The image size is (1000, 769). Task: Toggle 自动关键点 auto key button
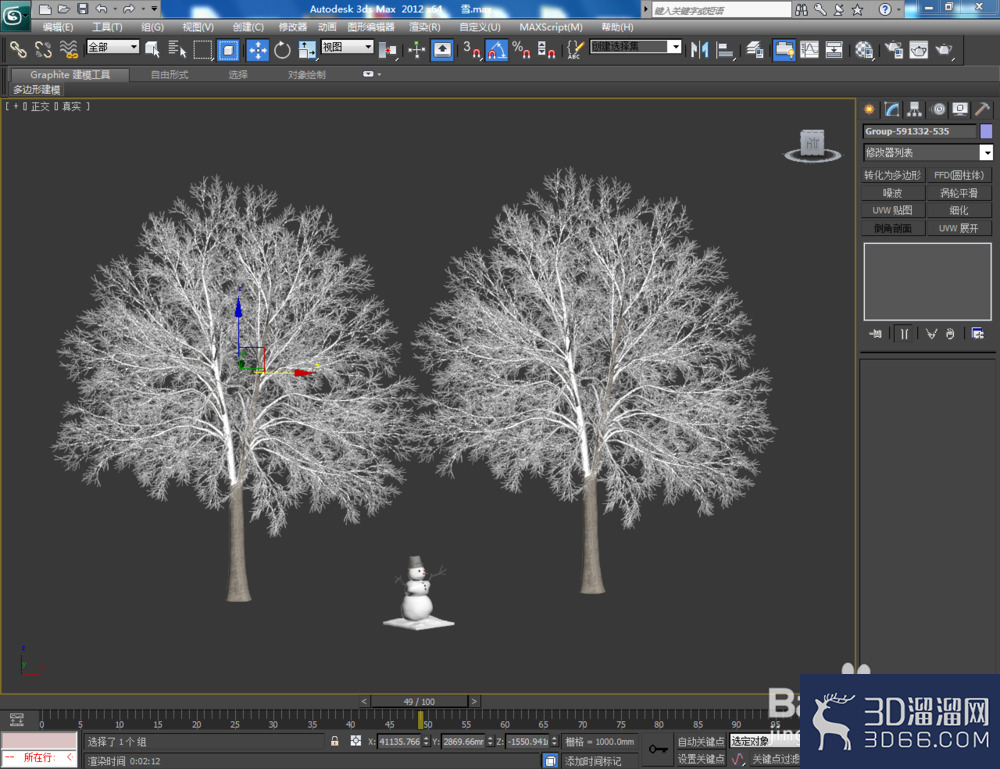tap(701, 741)
